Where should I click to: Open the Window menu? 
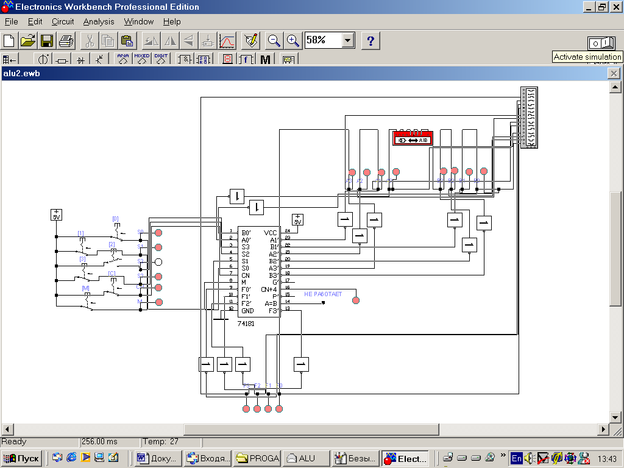pos(139,21)
